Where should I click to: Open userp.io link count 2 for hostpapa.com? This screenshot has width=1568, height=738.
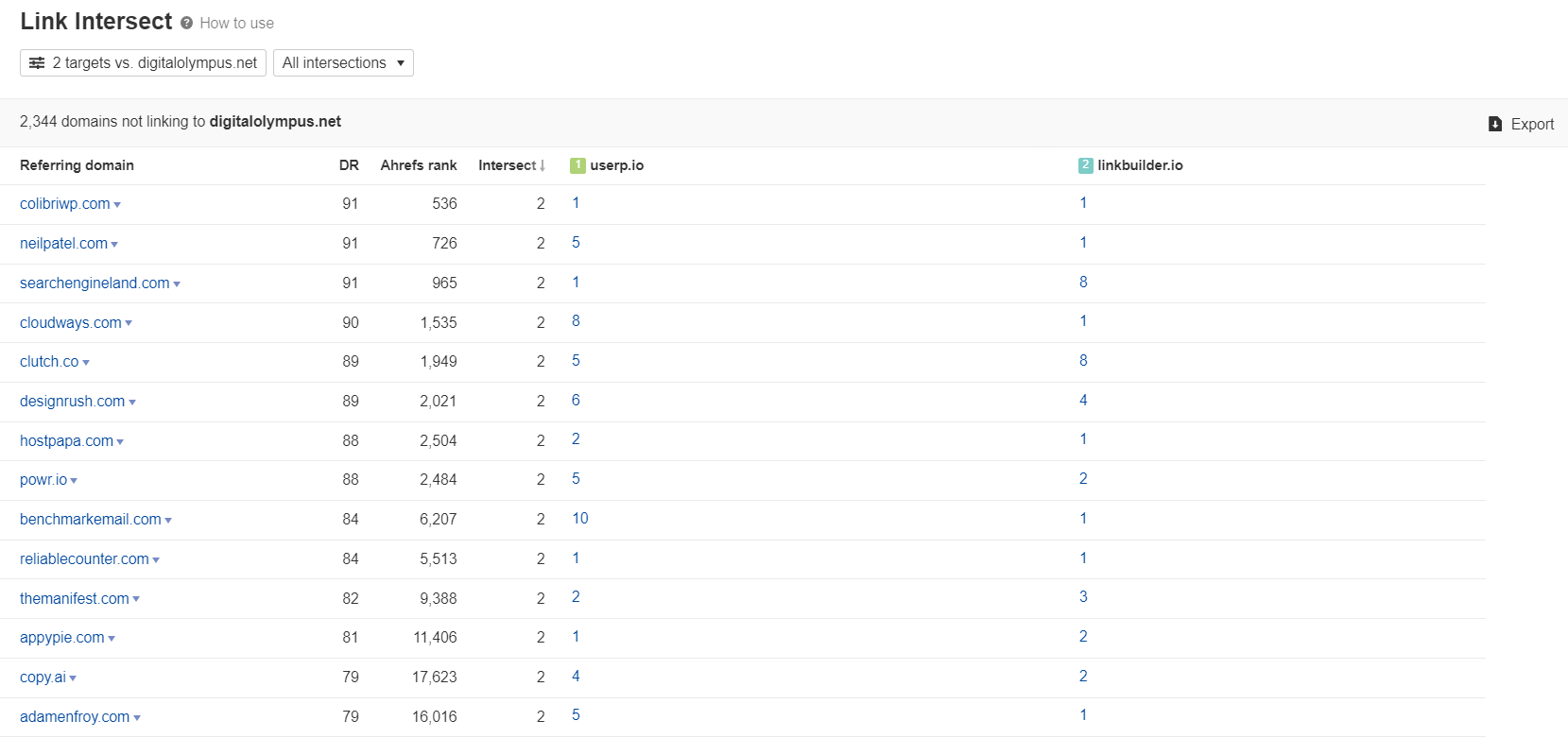(x=576, y=439)
